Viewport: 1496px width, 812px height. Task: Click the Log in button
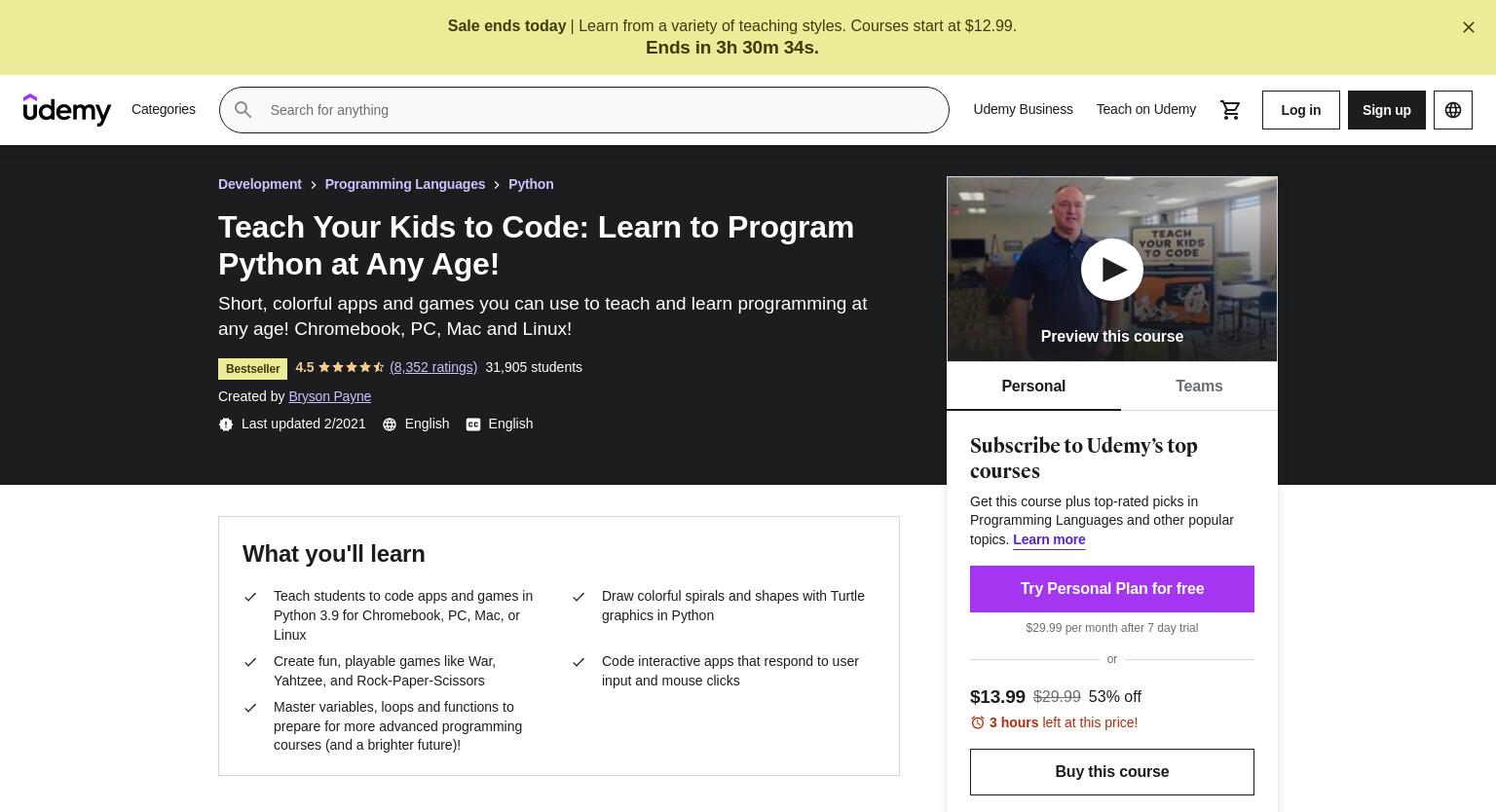coord(1301,110)
